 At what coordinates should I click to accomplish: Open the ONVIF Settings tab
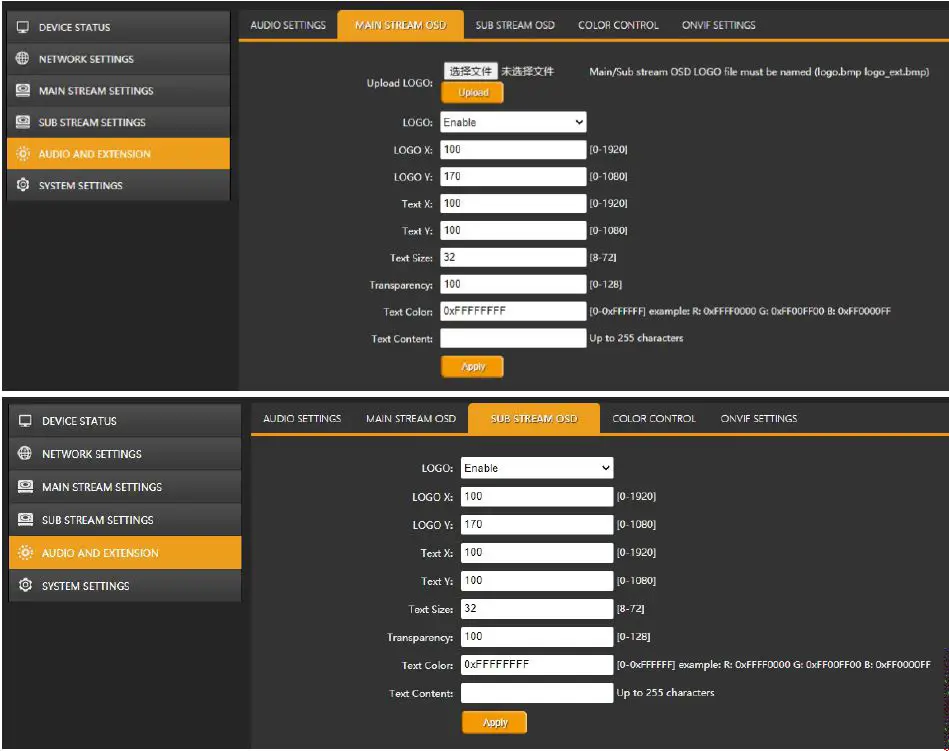click(716, 24)
